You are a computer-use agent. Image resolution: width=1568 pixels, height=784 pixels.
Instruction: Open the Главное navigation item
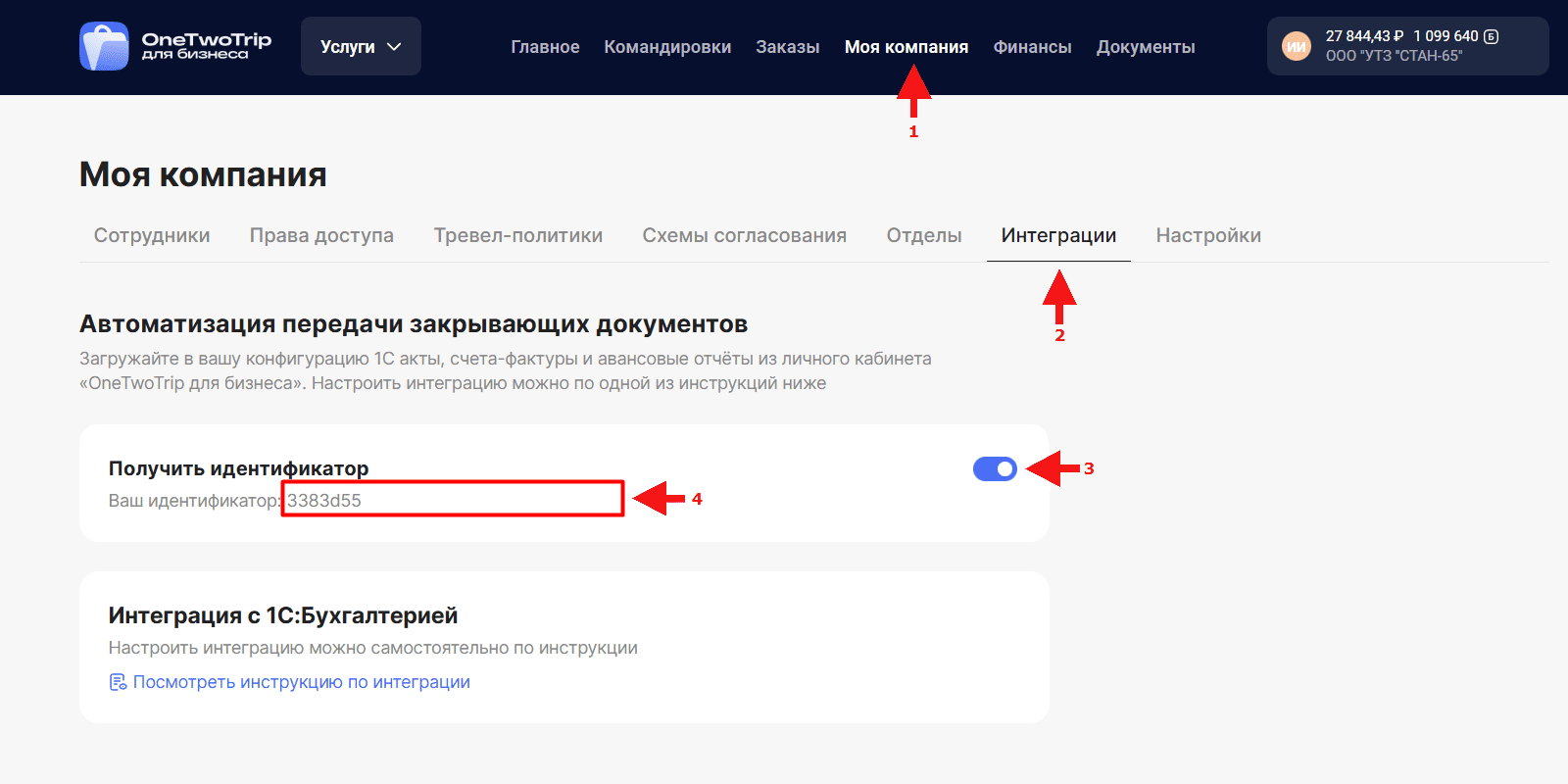click(545, 47)
